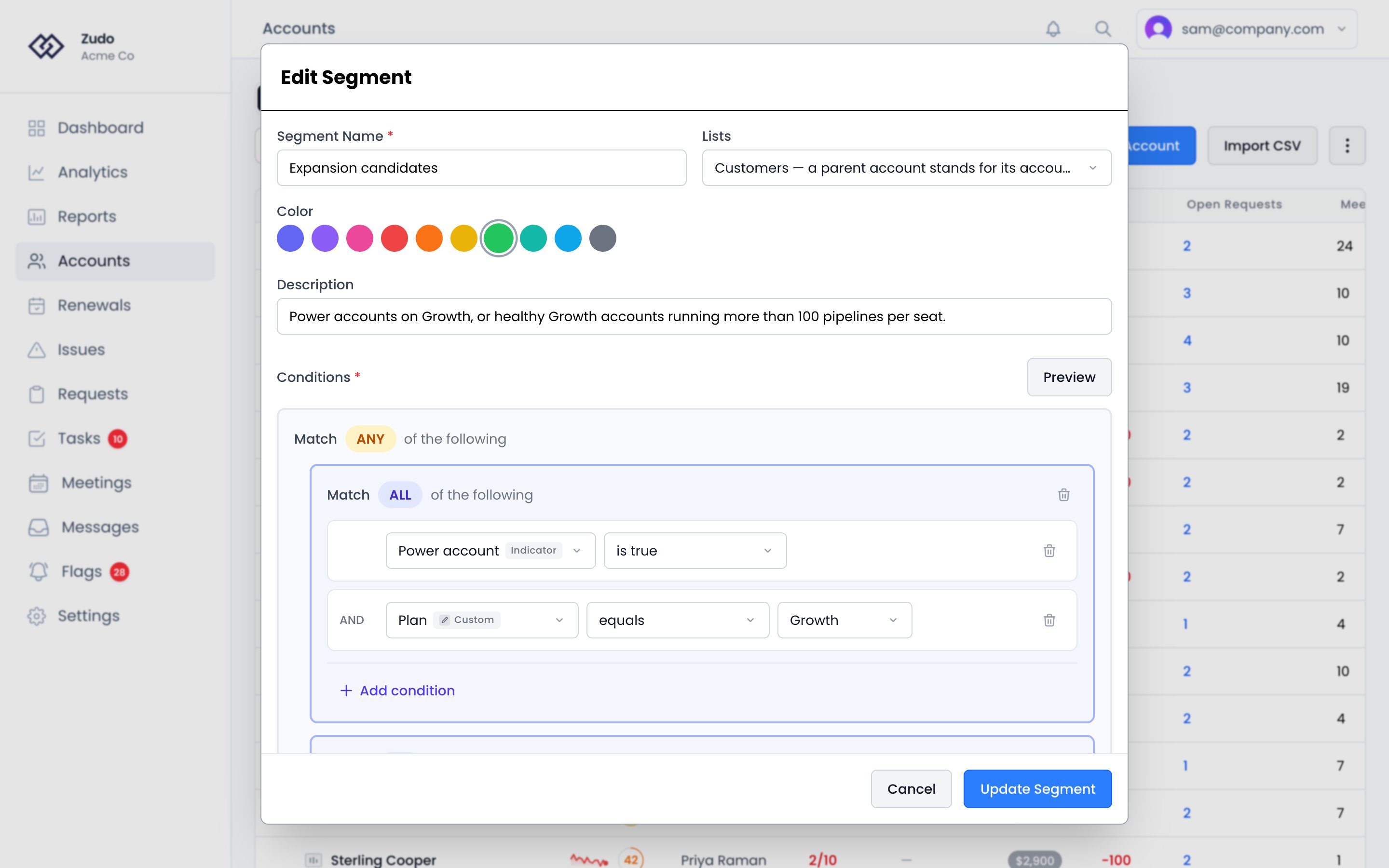The height and width of the screenshot is (868, 1389).
Task: Toggle the ALL match mode pill
Action: pyautogui.click(x=400, y=495)
